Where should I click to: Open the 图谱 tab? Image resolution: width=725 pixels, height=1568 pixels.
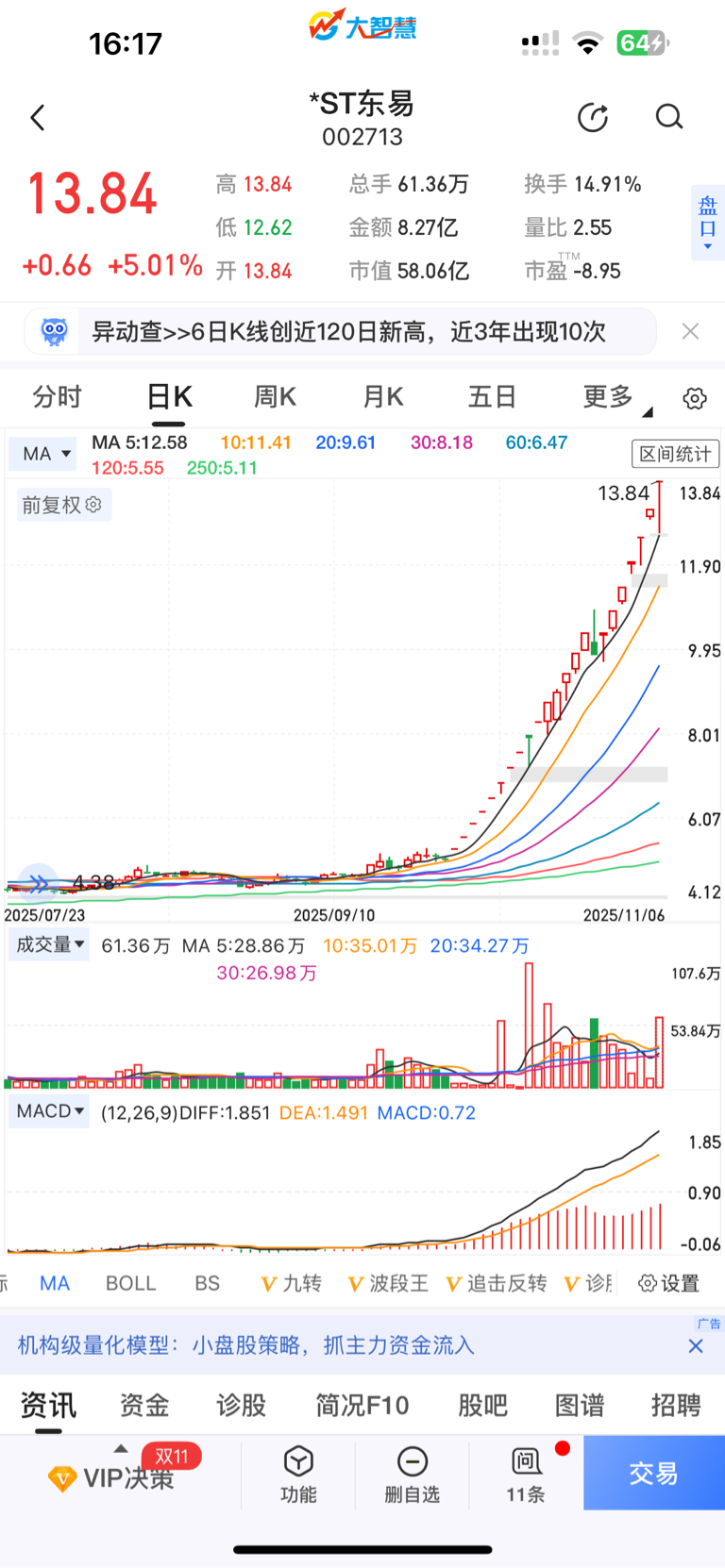[579, 1406]
